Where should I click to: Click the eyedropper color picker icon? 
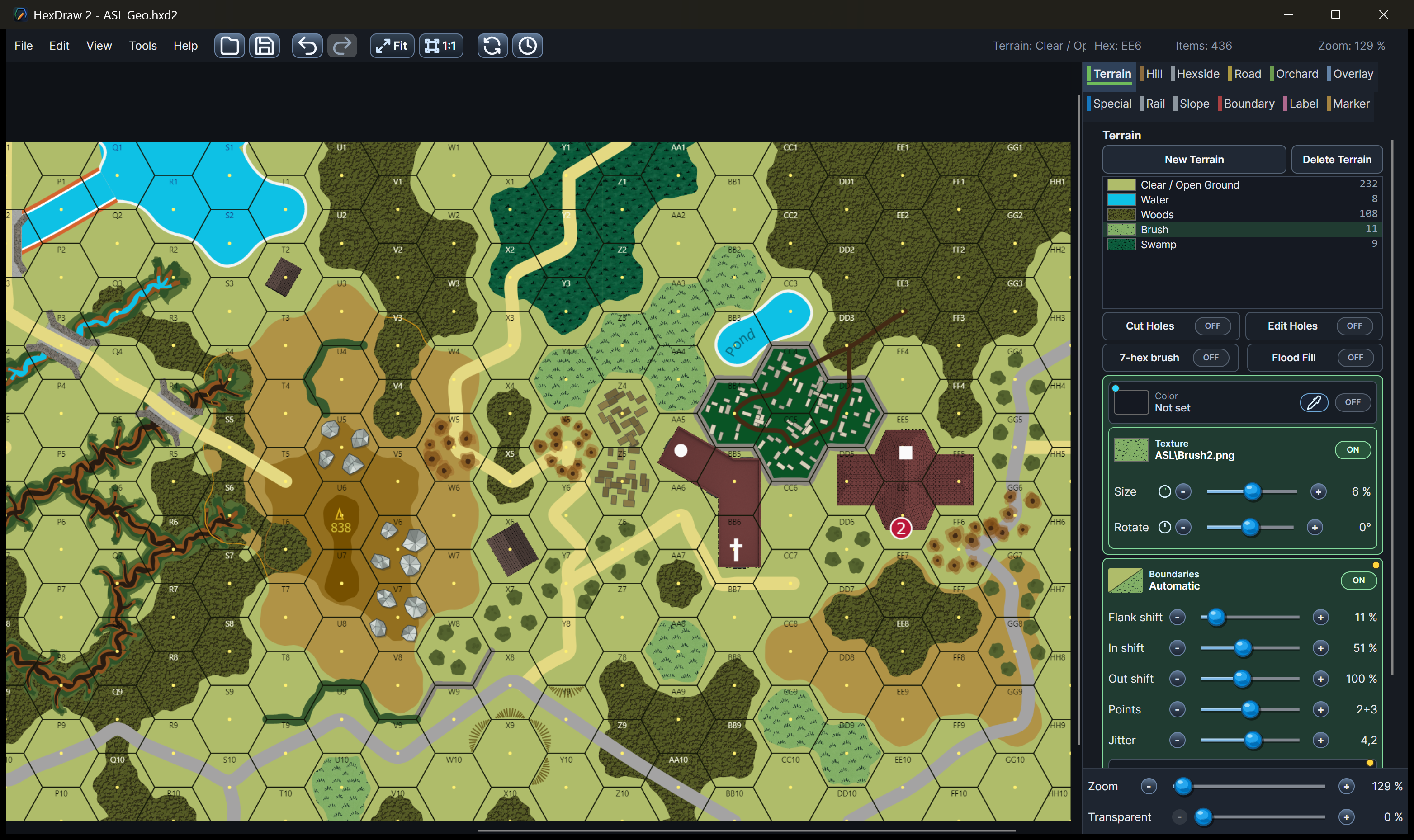[1314, 402]
